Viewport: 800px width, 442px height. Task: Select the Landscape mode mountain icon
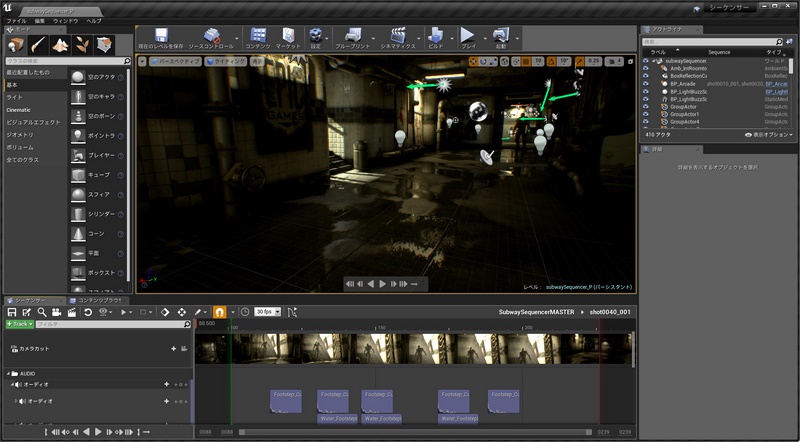point(60,45)
